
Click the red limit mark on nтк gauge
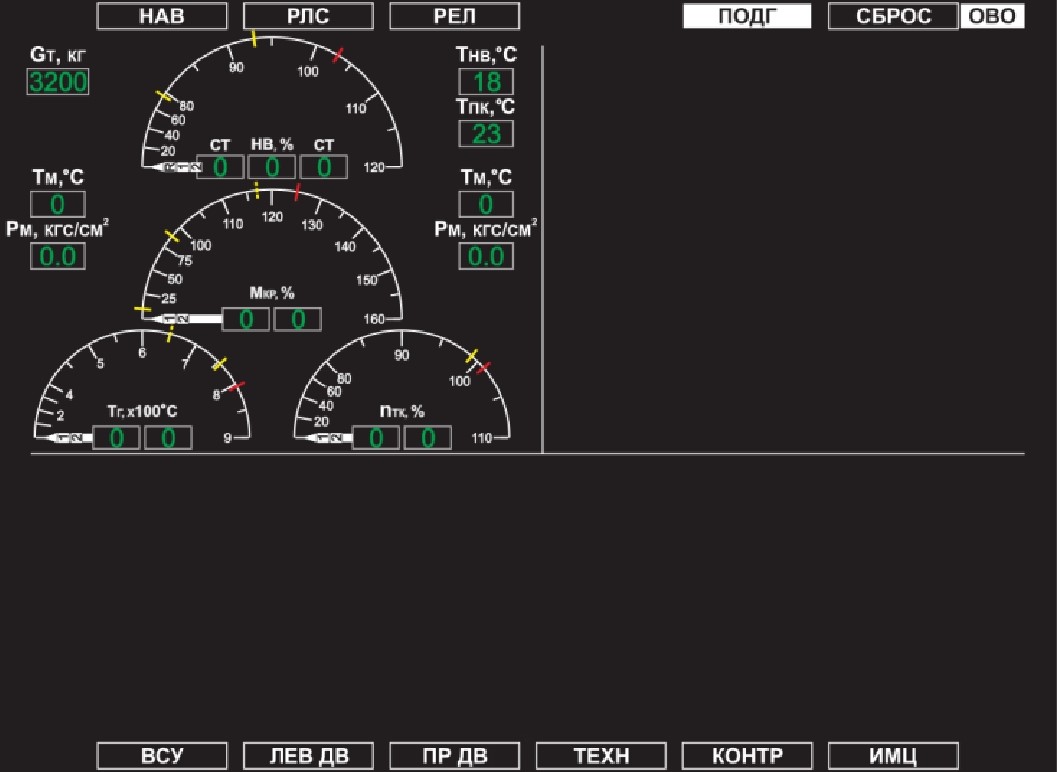(484, 369)
